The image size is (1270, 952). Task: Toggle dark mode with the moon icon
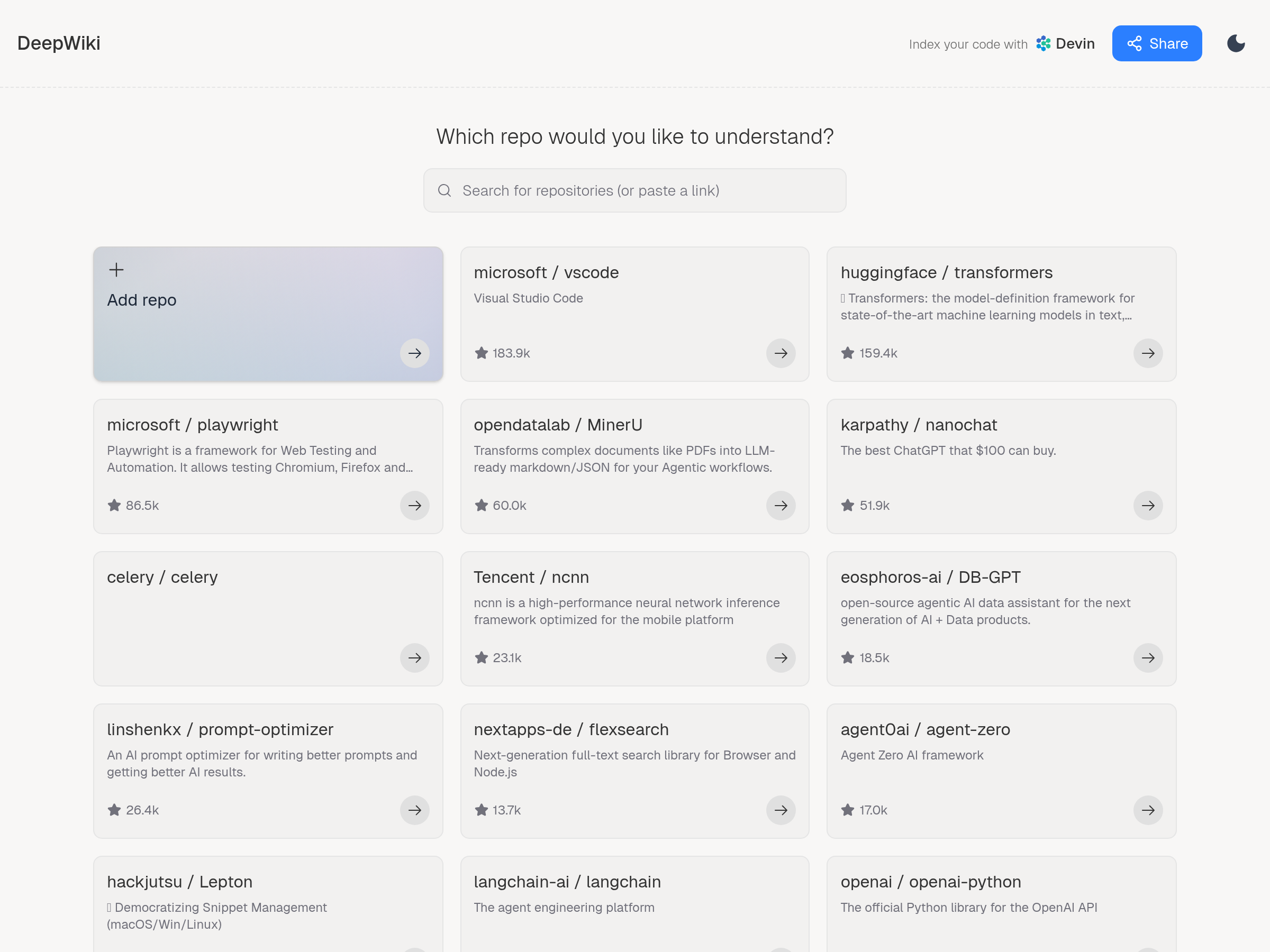(1236, 43)
